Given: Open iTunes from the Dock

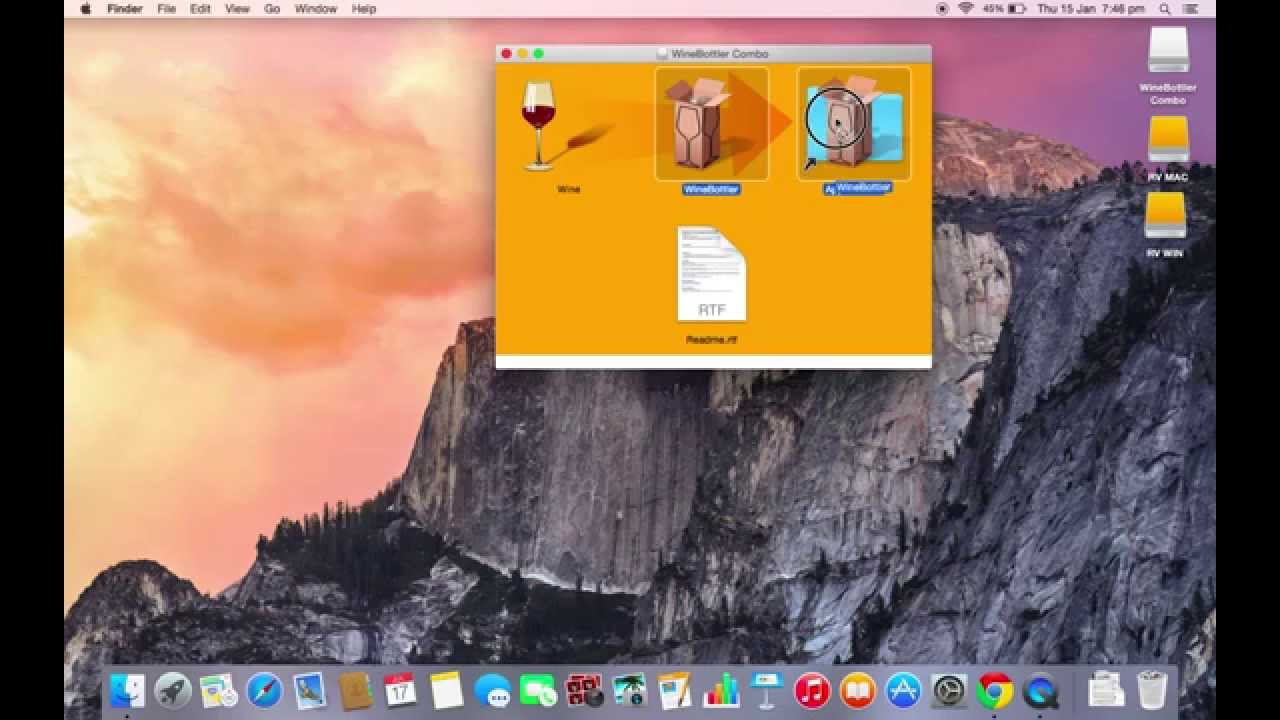Looking at the screenshot, I should [812, 691].
